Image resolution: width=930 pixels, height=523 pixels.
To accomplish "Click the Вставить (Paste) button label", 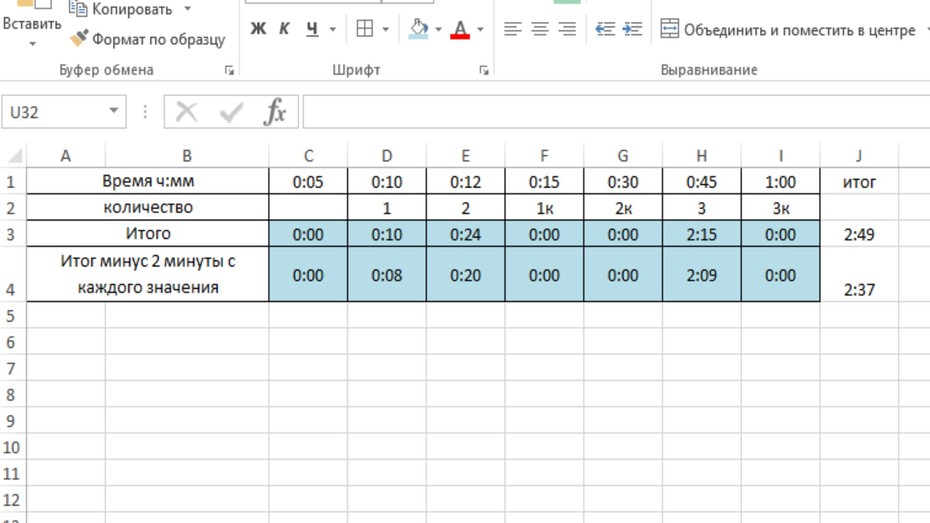I will pyautogui.click(x=32, y=24).
